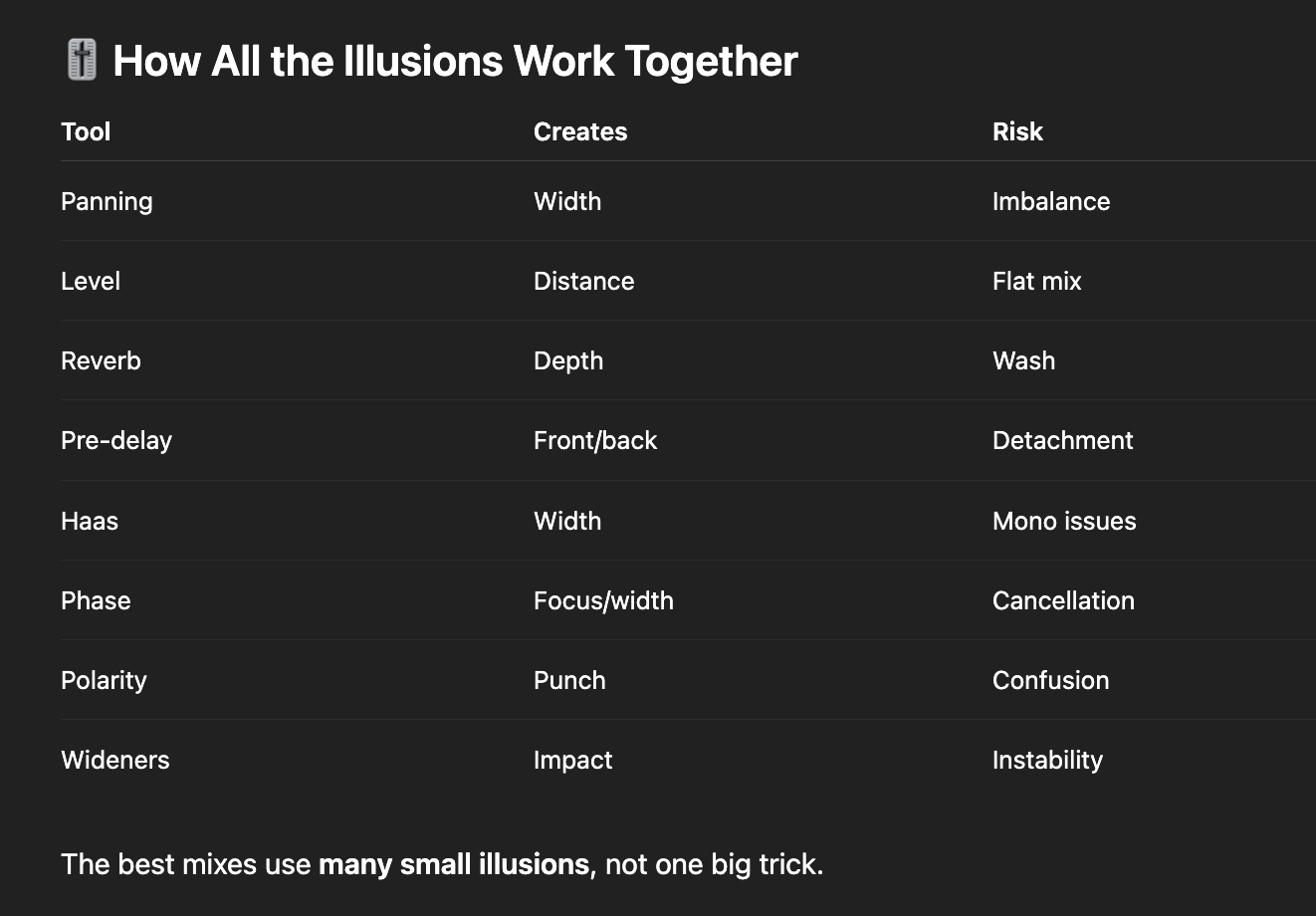Click the 'Imbalance' risk cell
Viewport: 1316px width, 916px height.
[x=1051, y=201]
